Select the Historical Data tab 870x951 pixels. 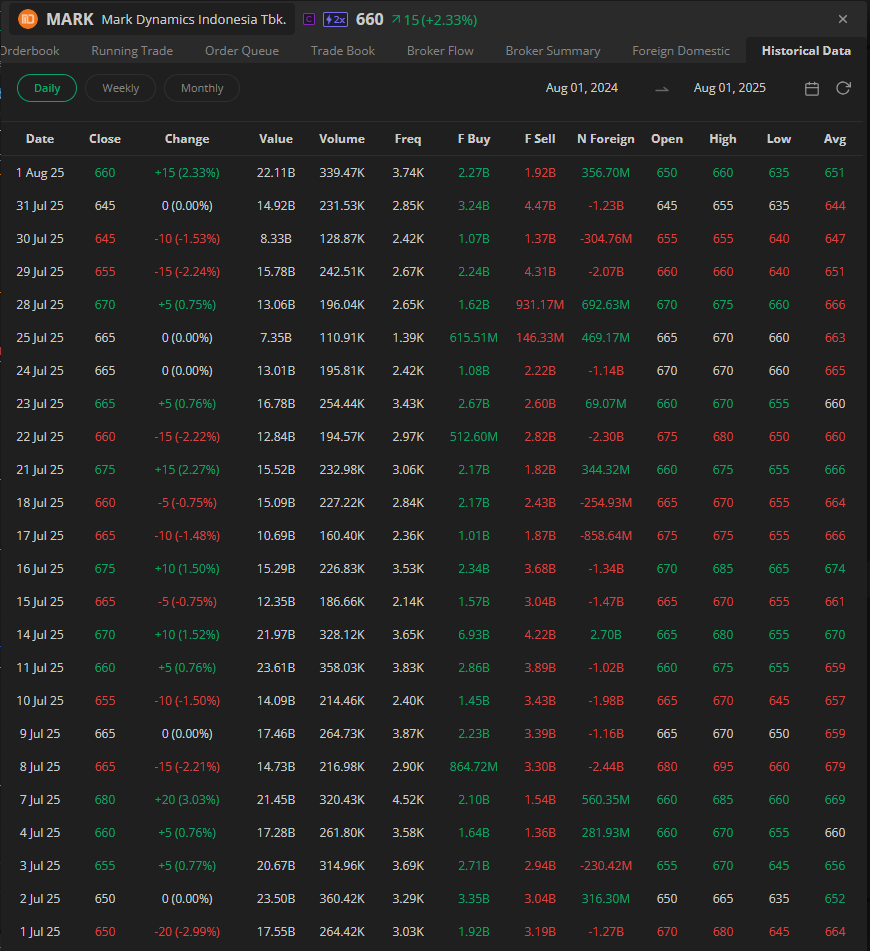(806, 51)
